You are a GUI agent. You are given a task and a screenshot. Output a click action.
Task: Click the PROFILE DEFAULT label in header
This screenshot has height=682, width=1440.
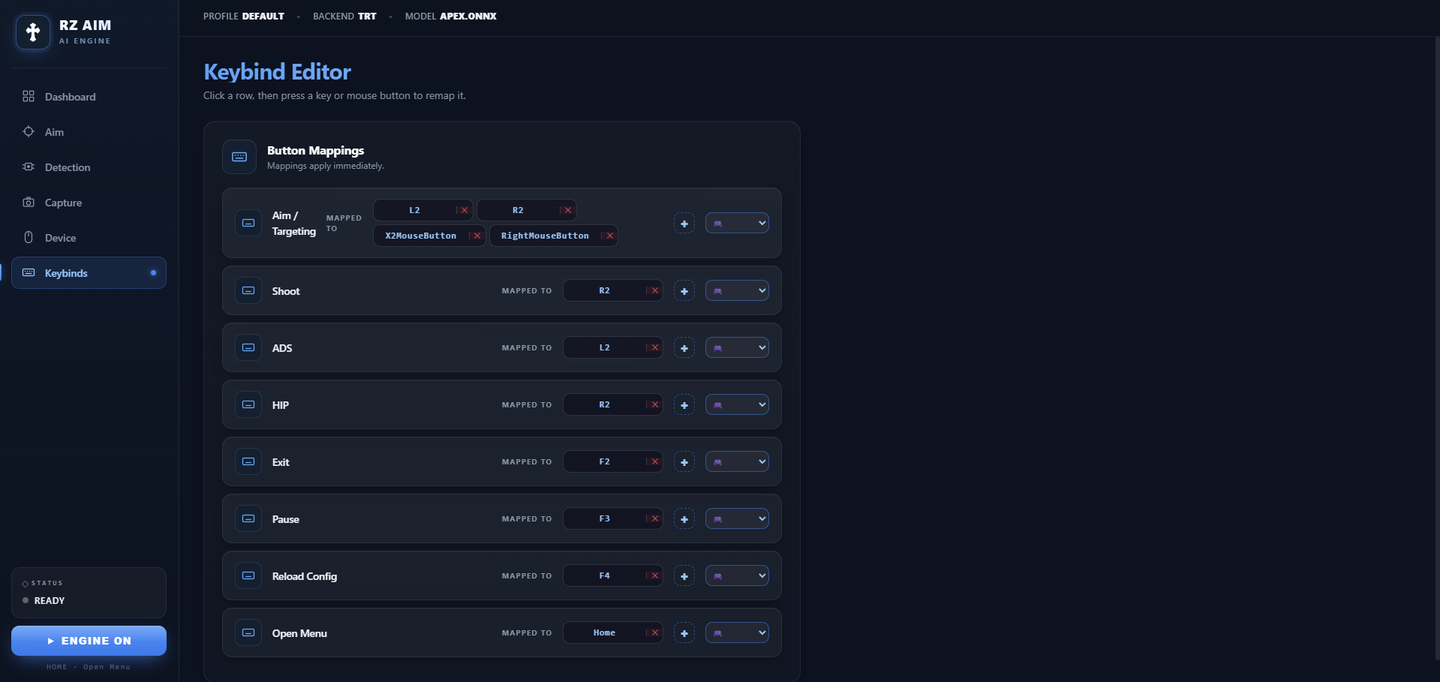pyautogui.click(x=244, y=17)
